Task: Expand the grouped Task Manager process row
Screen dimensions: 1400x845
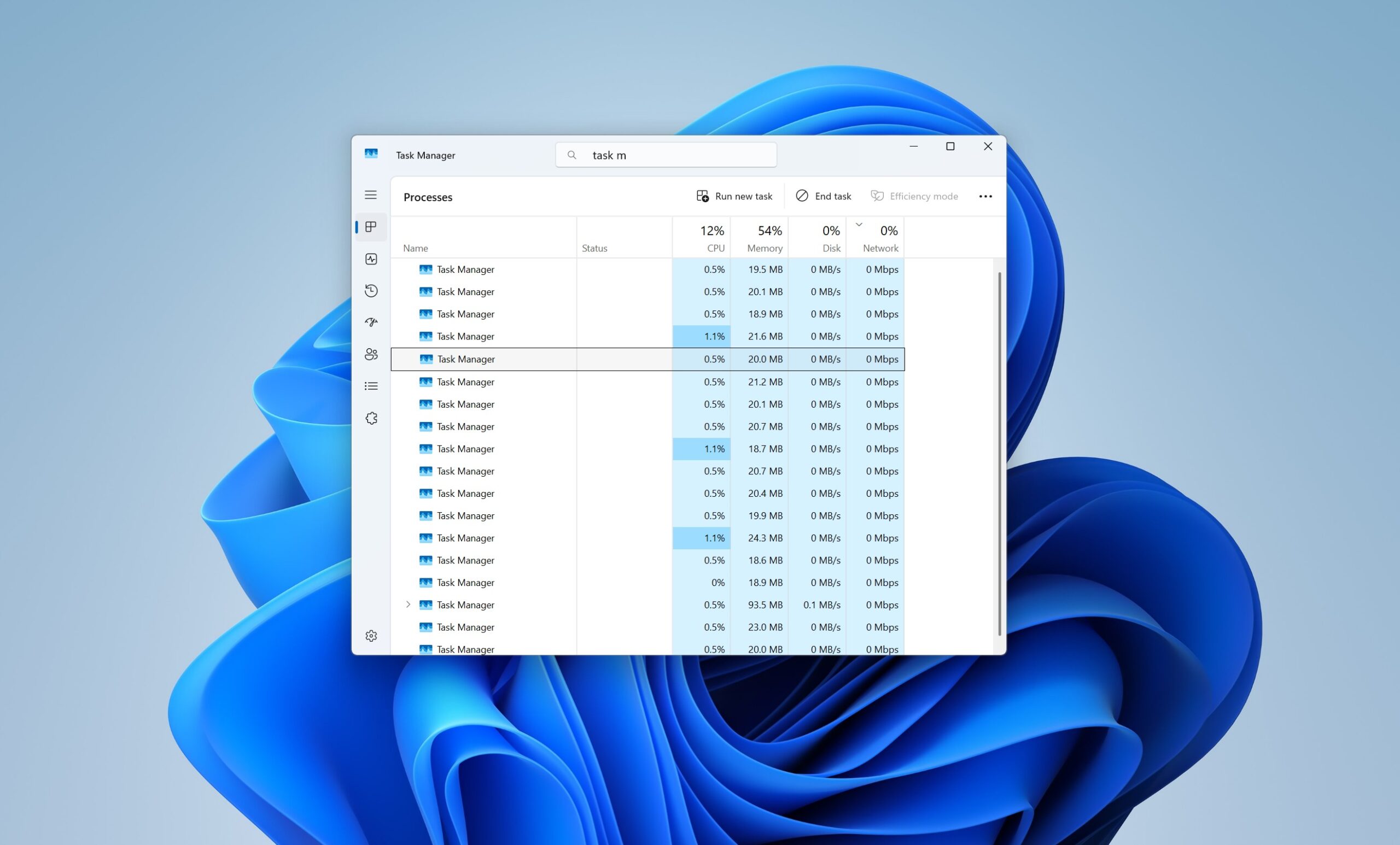Action: (408, 604)
